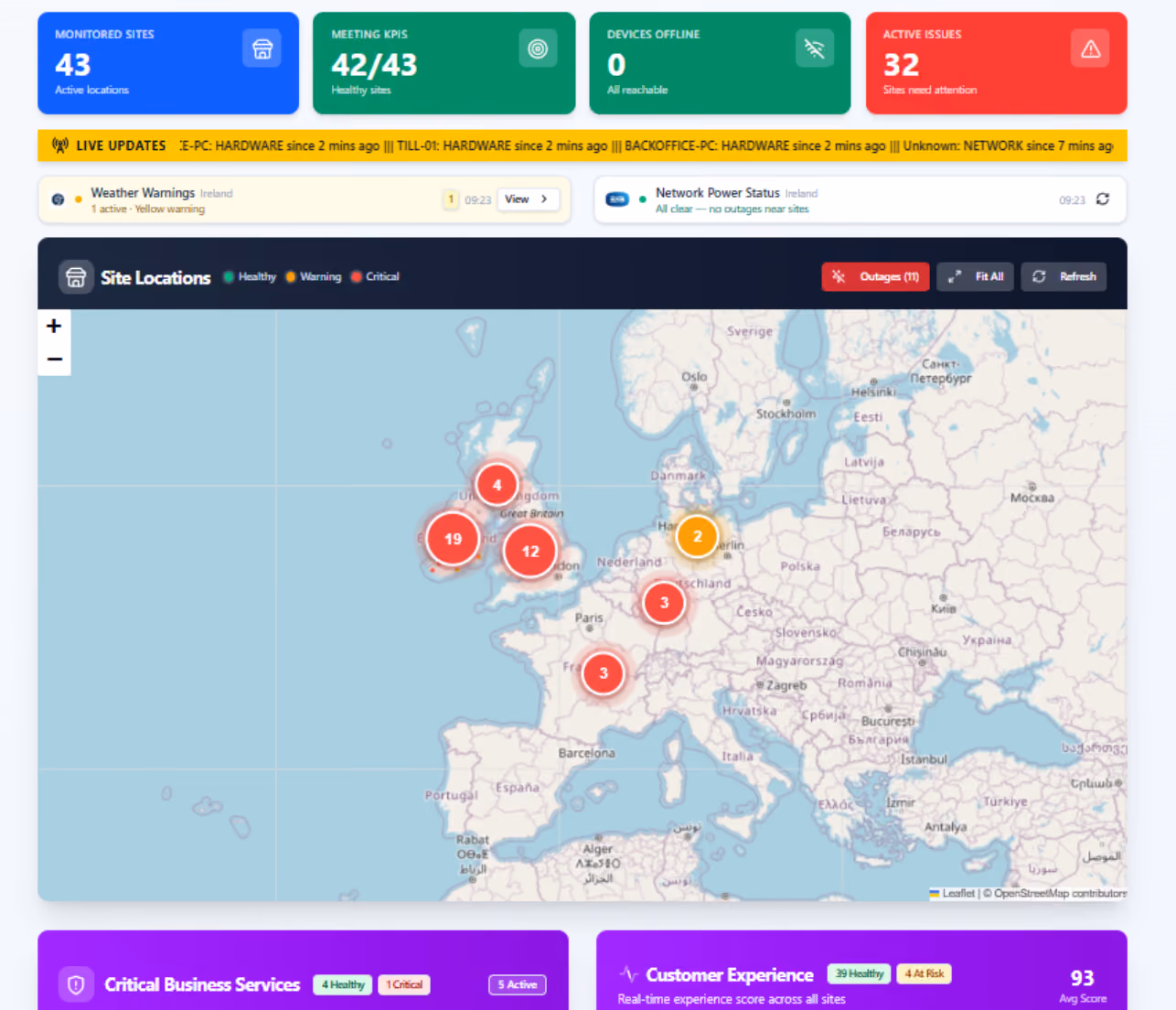This screenshot has height=1010, width=1176.
Task: Open the 4-site cluster over Scotland
Action: (497, 485)
